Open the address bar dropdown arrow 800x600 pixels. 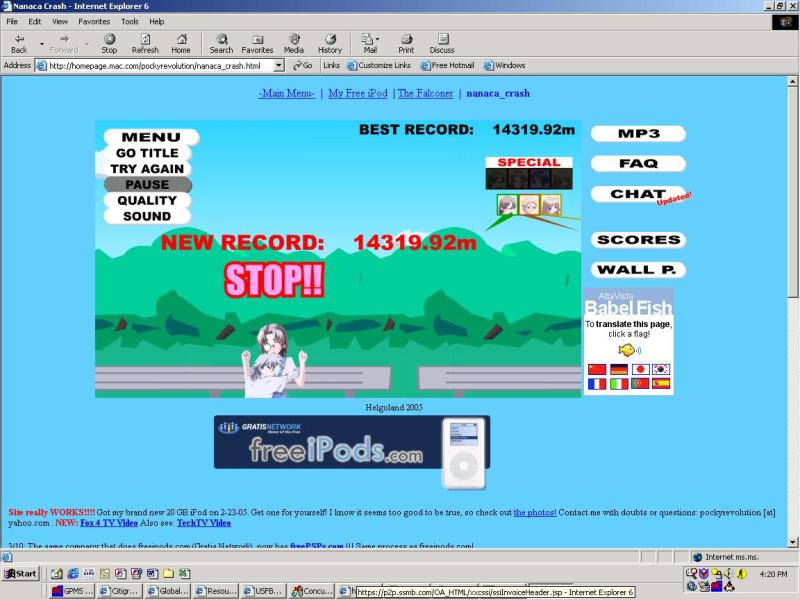point(279,65)
